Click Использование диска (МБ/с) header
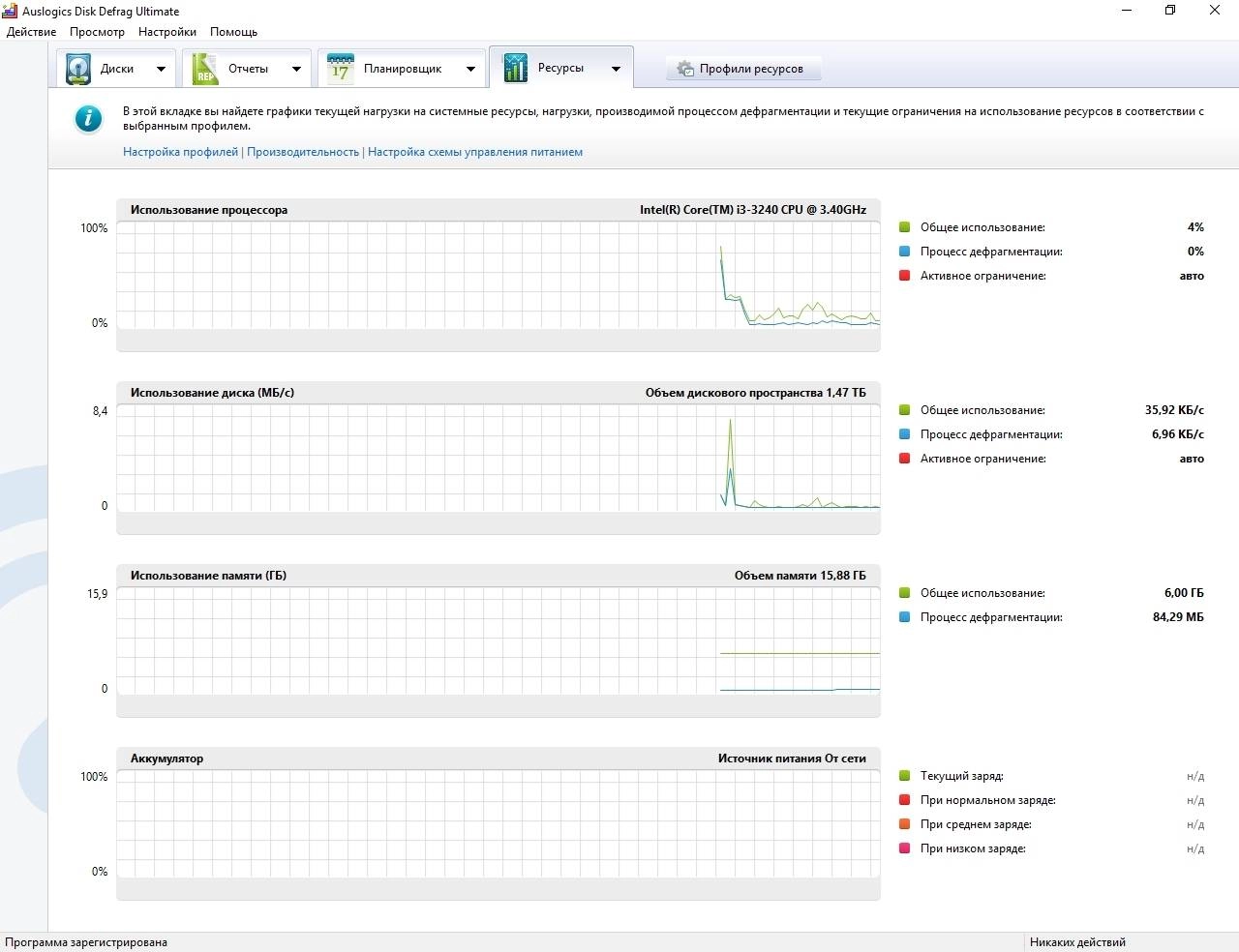 [212, 393]
